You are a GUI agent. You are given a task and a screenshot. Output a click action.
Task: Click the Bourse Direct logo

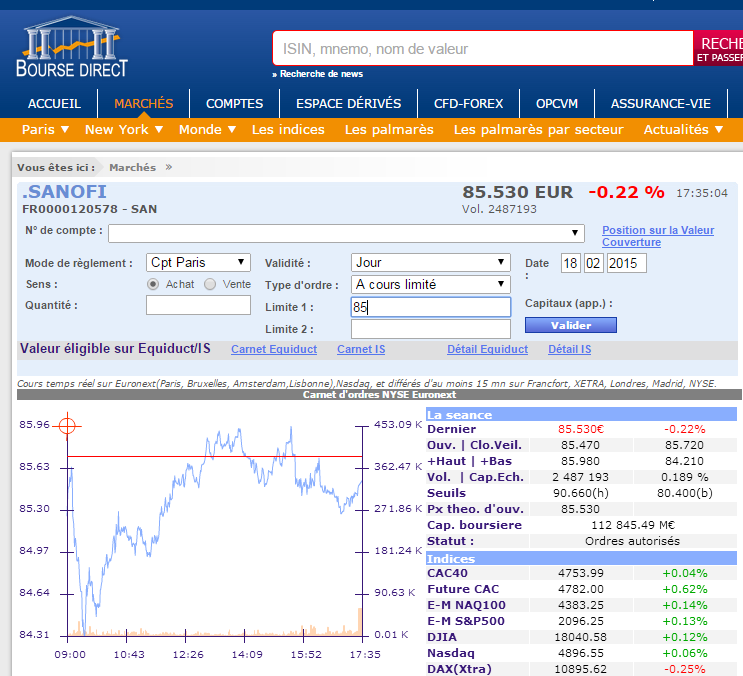[72, 47]
